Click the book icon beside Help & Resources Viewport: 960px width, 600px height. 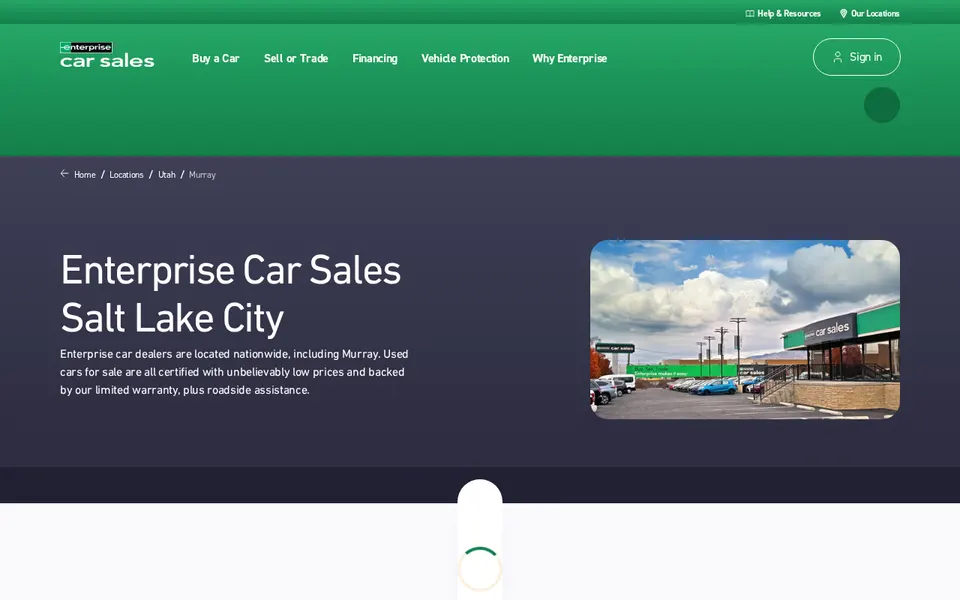click(749, 13)
